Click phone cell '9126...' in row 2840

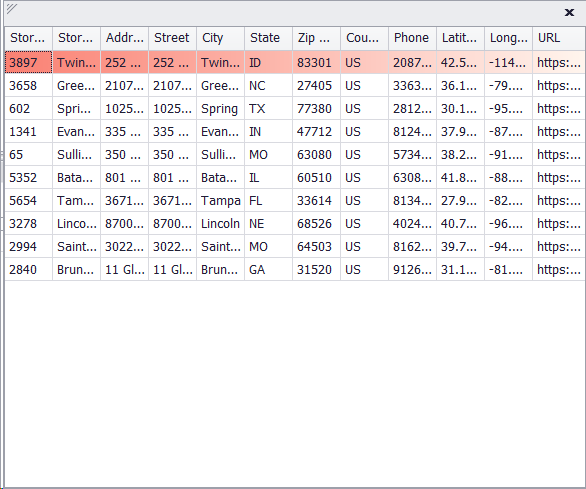[412, 270]
